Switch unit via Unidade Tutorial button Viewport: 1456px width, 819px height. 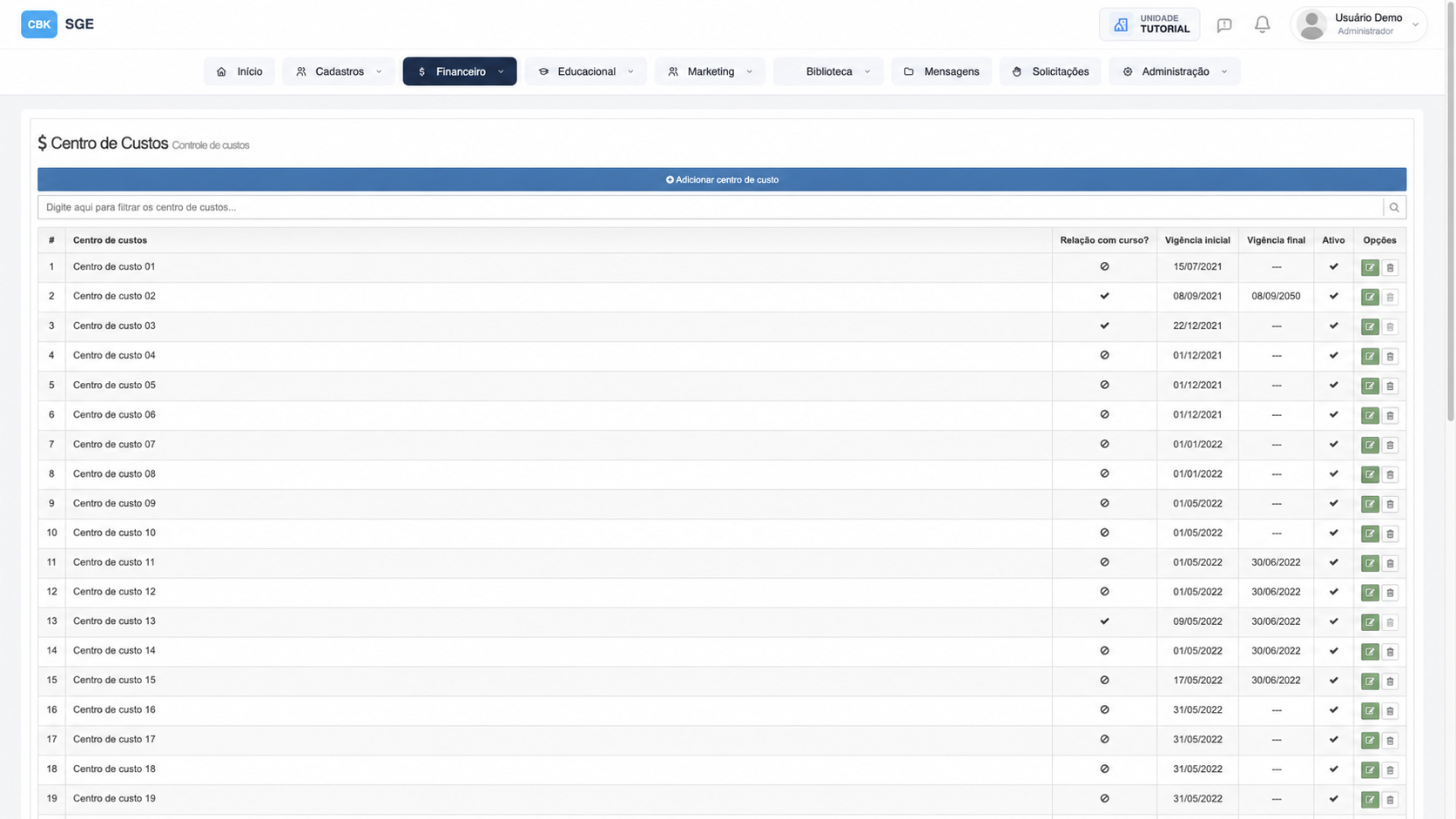point(1149,24)
